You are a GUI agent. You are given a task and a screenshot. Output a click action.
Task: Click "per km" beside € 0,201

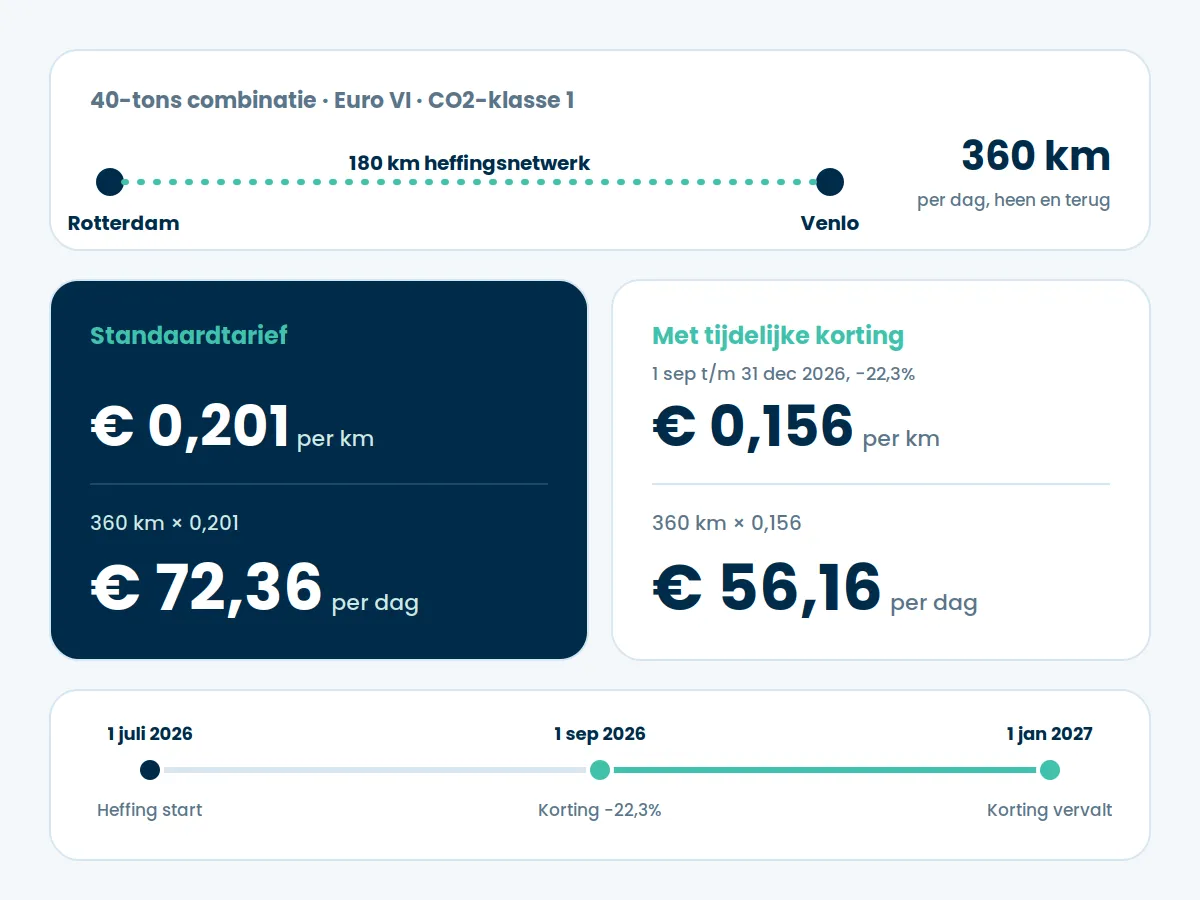coord(336,439)
